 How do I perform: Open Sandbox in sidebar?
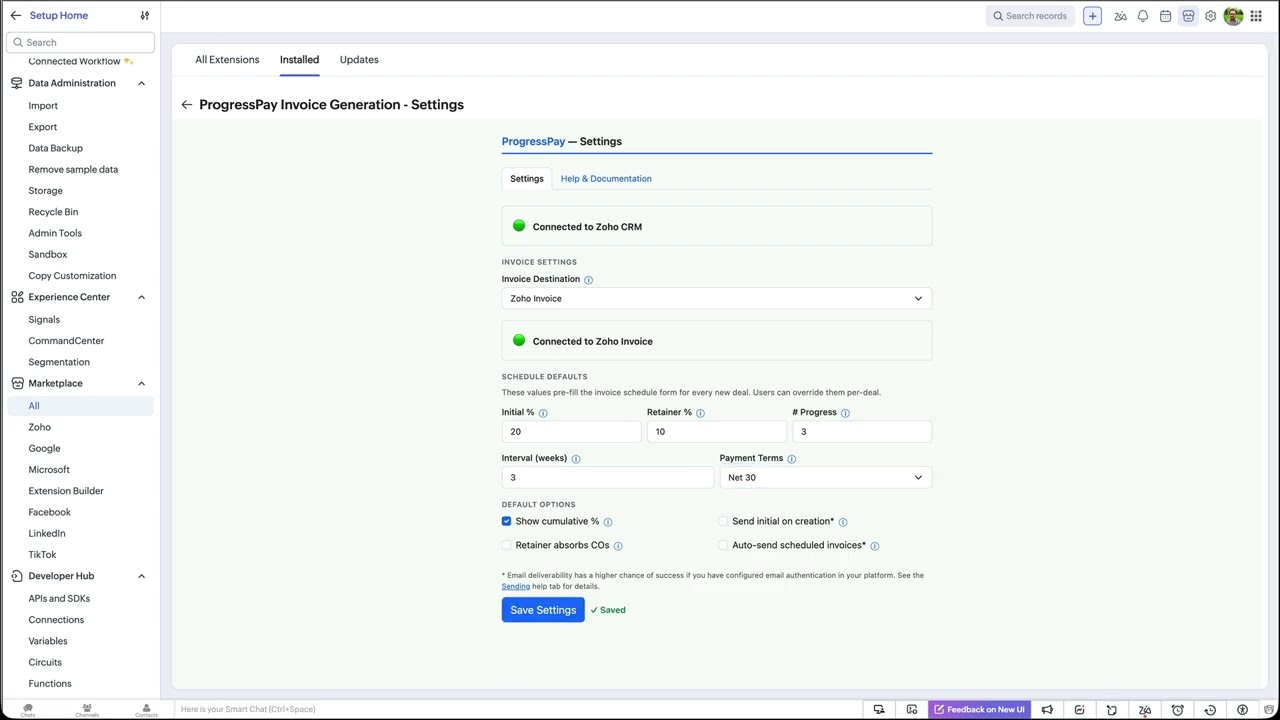pos(48,255)
